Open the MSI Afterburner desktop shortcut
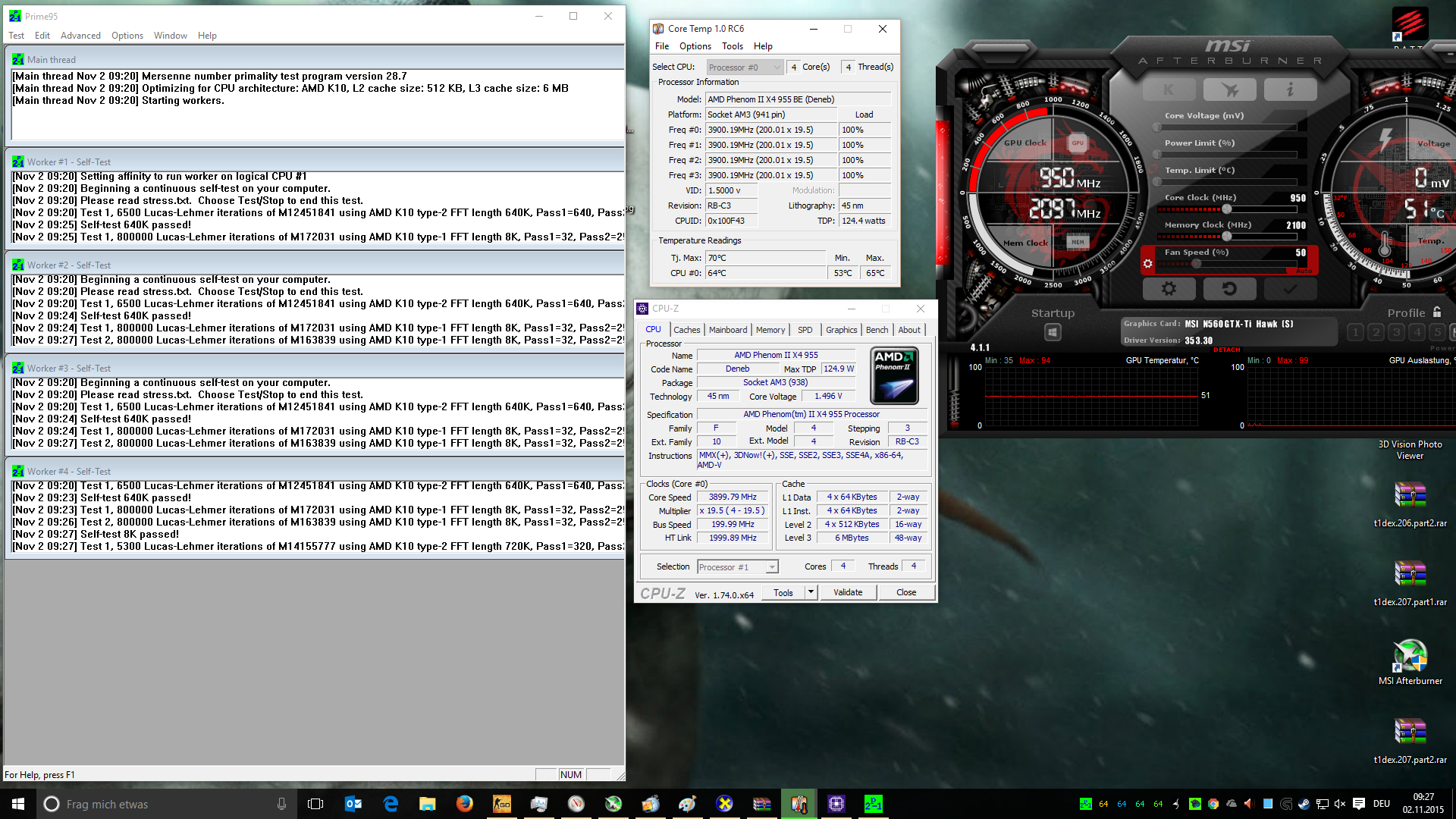The image size is (1456, 819). (1410, 662)
